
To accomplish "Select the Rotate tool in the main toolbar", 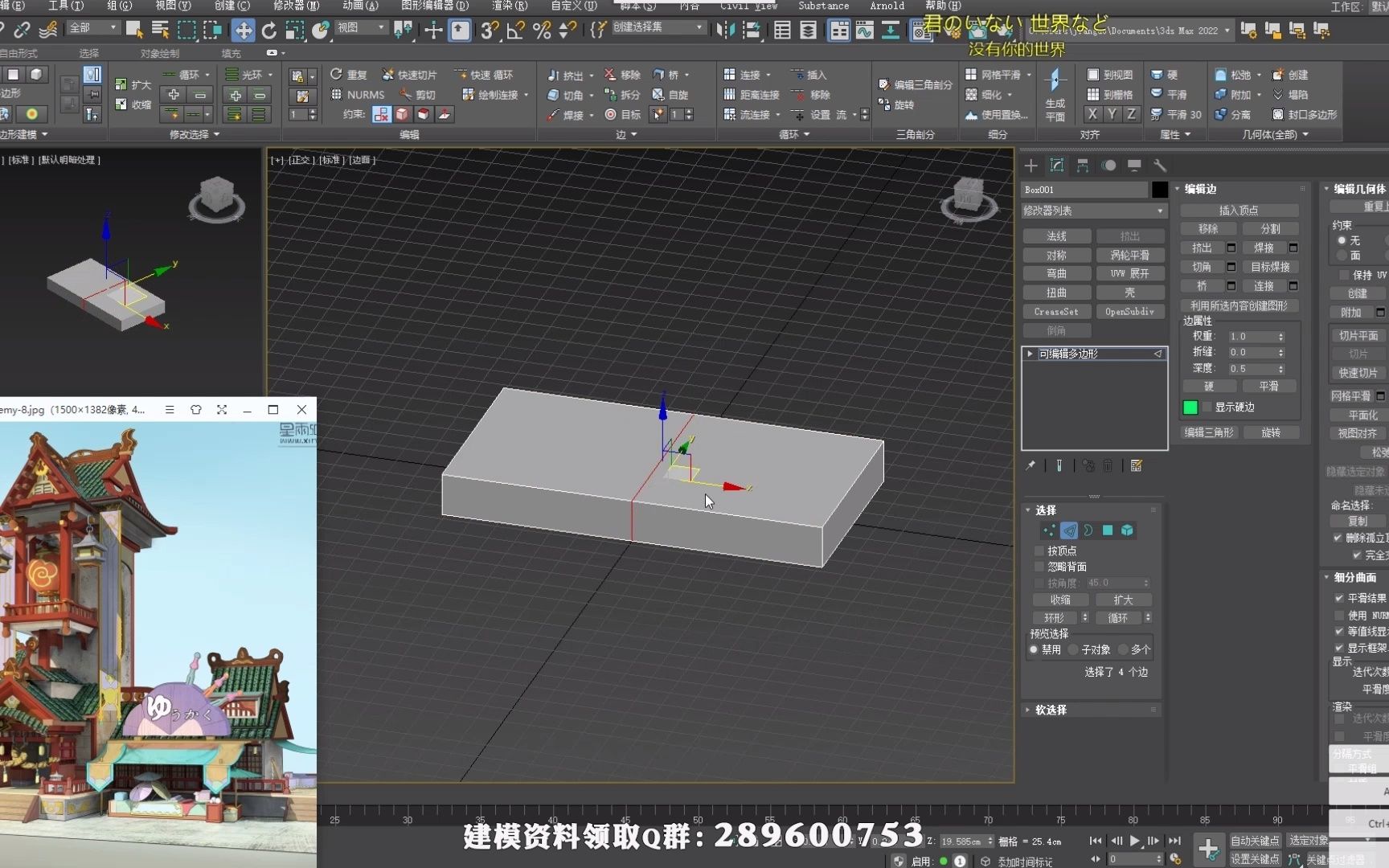I will click(268, 31).
